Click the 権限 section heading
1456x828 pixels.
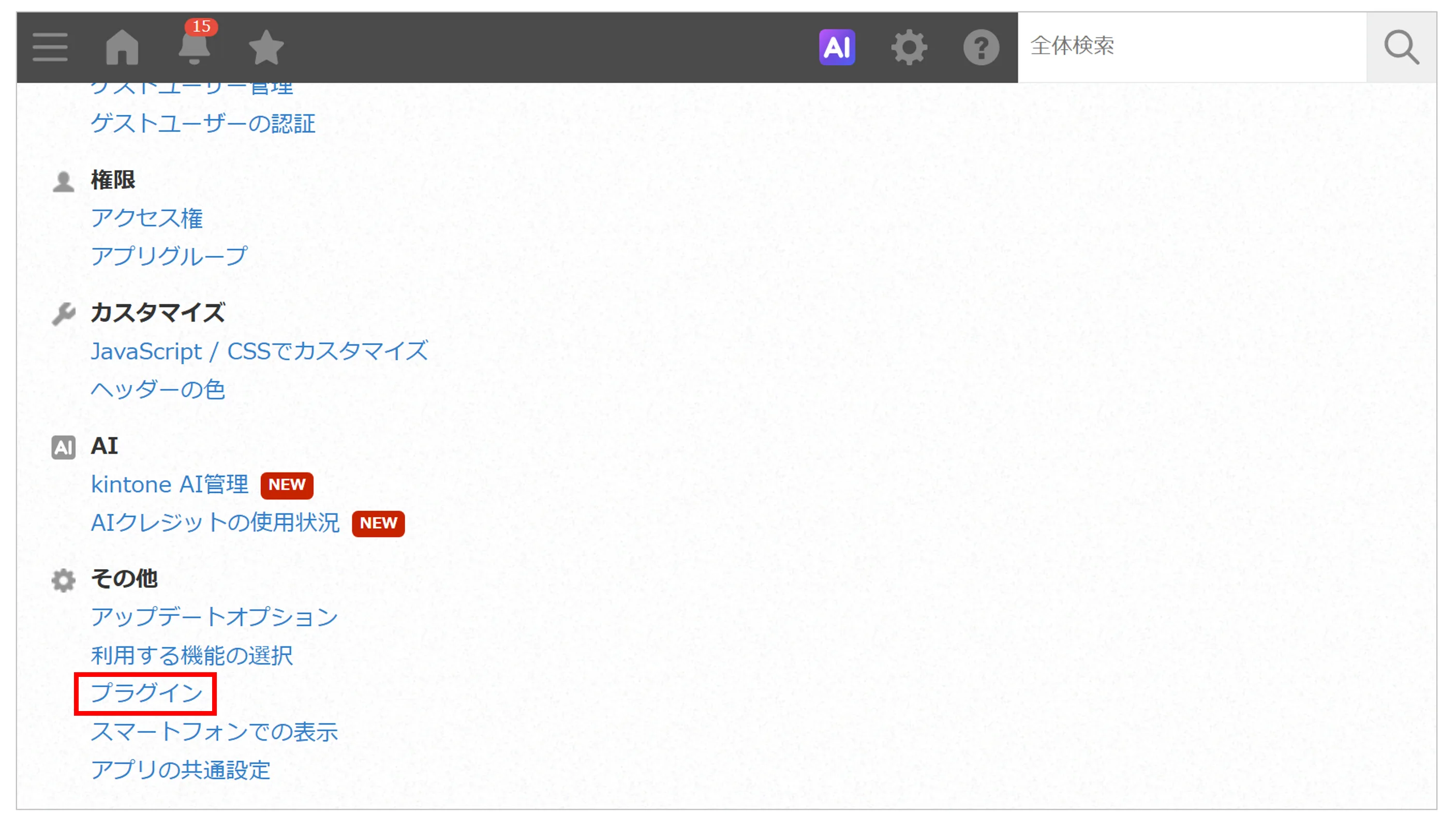(x=113, y=180)
